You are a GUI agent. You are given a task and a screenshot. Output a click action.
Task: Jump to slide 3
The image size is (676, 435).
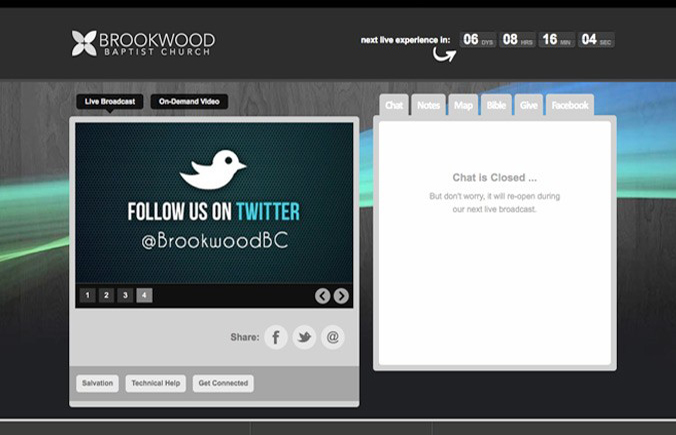125,295
